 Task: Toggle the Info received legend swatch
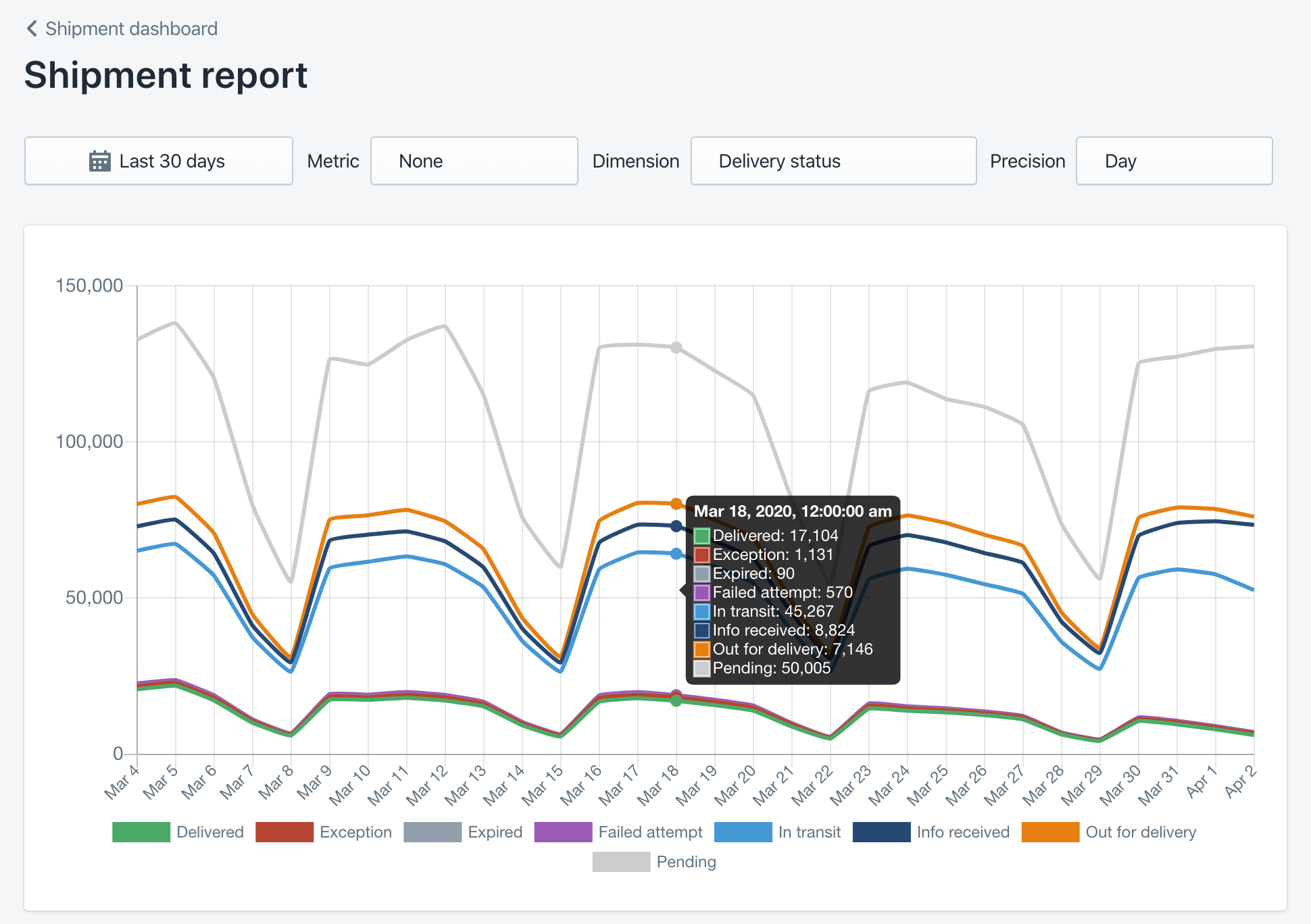point(881,832)
